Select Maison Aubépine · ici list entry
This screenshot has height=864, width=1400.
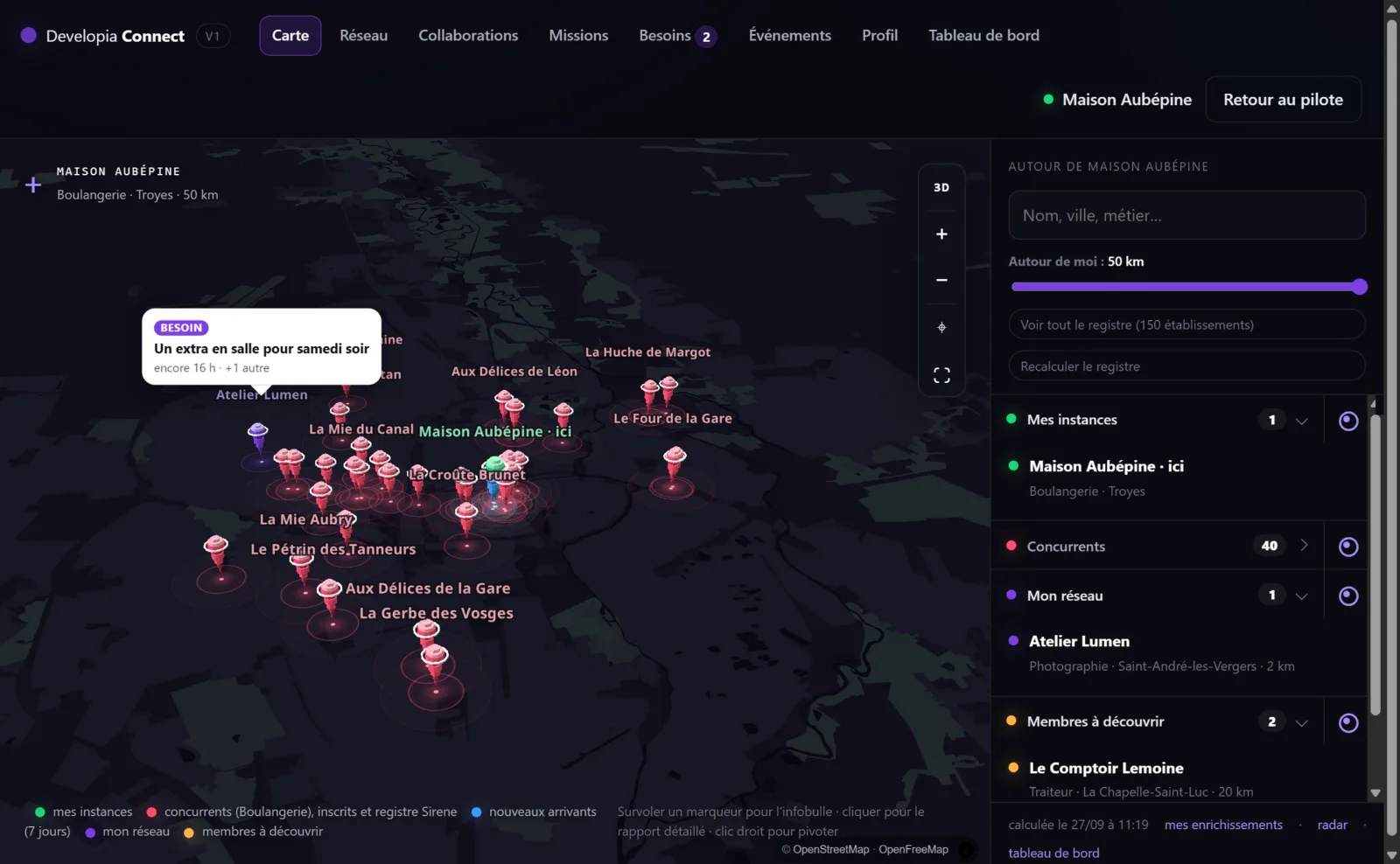click(x=1178, y=477)
